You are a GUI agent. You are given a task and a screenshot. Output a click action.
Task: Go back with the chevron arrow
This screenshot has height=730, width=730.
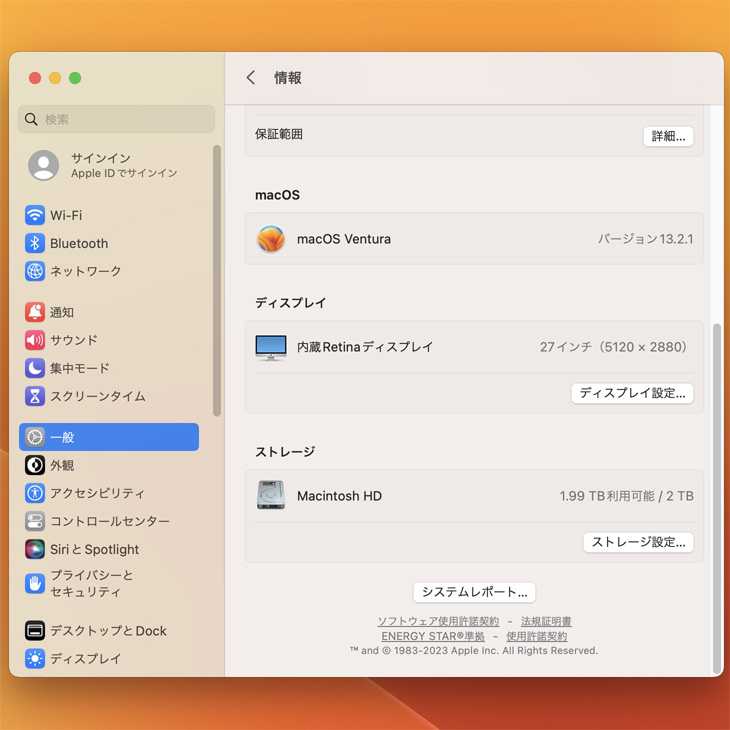251,78
